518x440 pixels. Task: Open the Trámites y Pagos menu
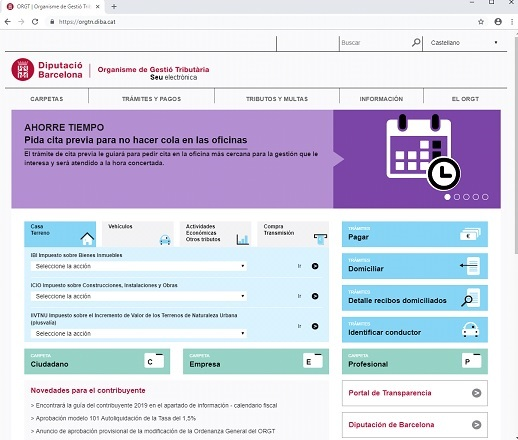[x=151, y=99]
